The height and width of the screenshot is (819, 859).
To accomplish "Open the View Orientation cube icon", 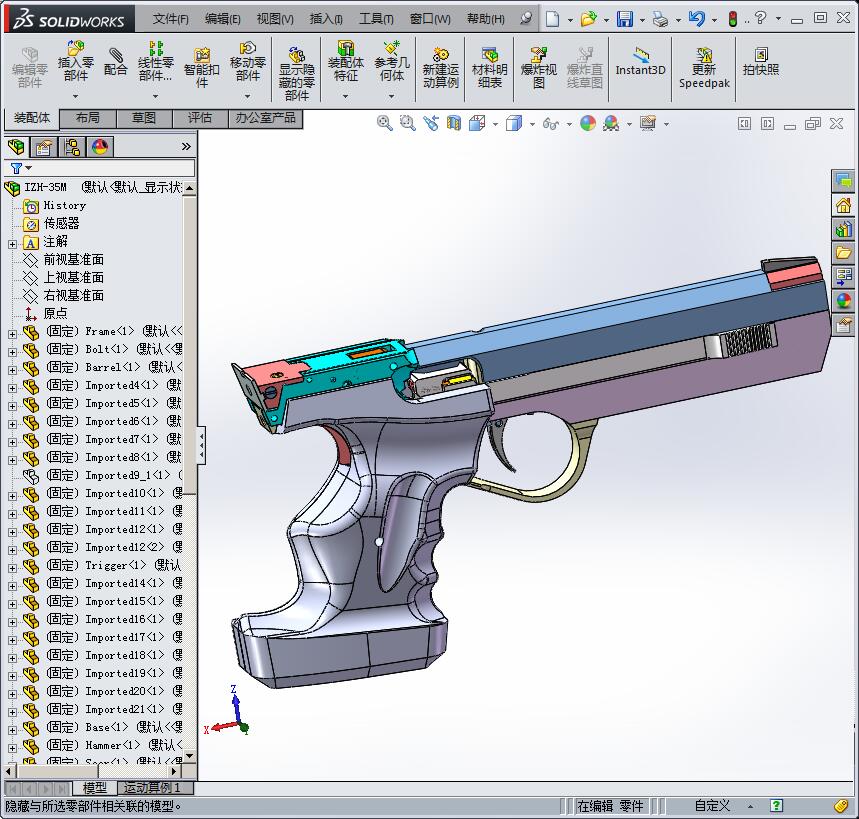I will coord(477,123).
